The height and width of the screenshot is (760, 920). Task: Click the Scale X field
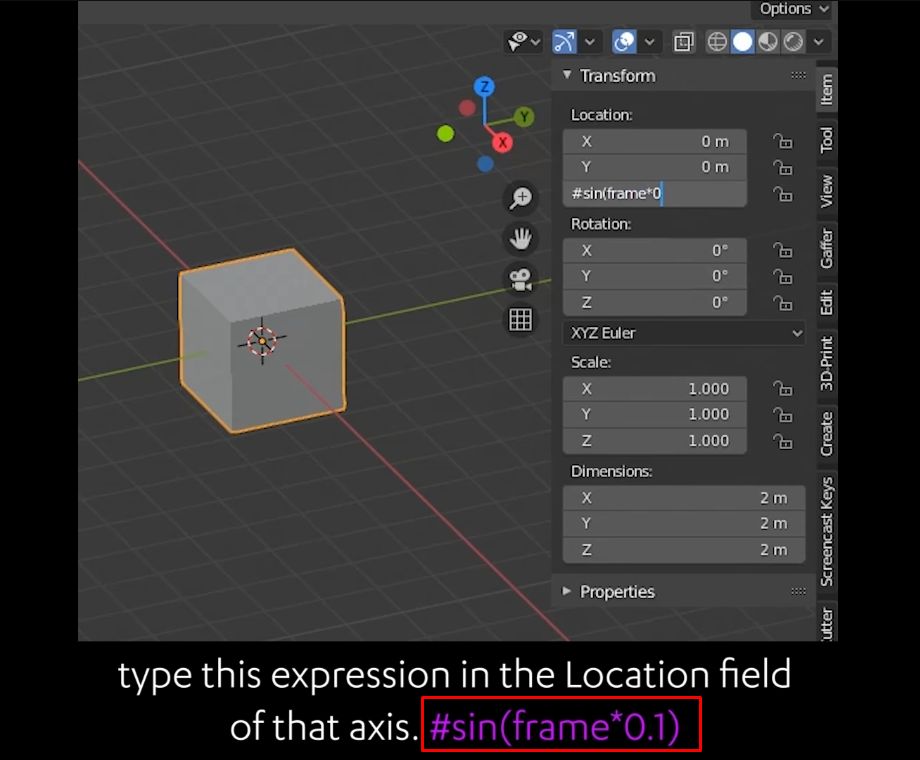(655, 389)
